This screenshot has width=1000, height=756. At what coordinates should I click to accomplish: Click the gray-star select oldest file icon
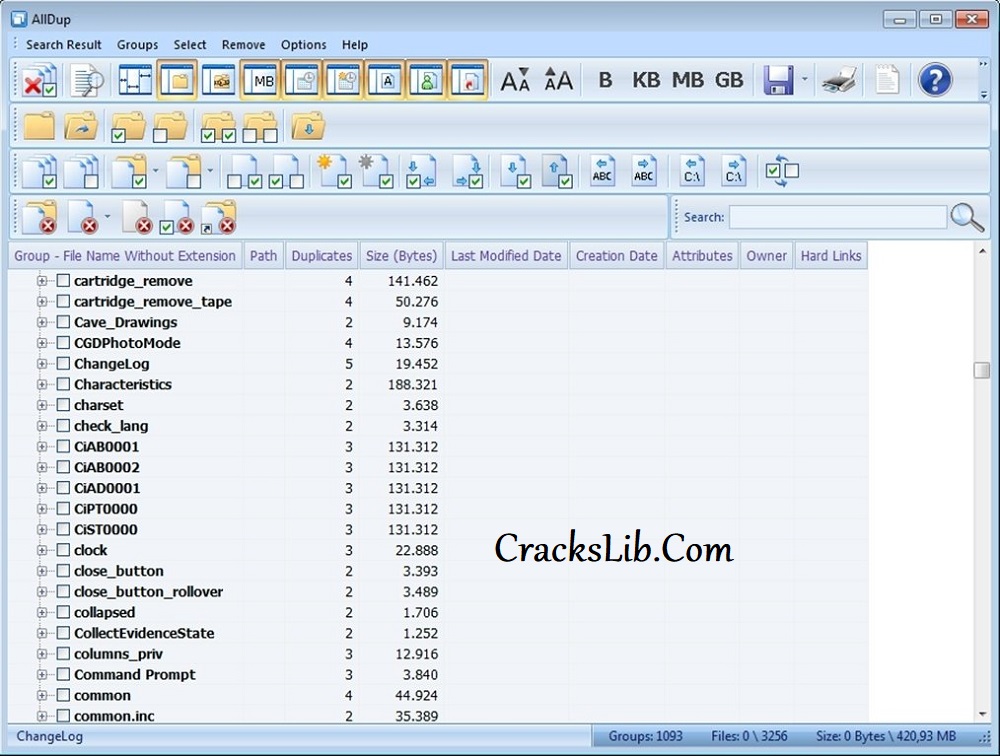(x=376, y=171)
